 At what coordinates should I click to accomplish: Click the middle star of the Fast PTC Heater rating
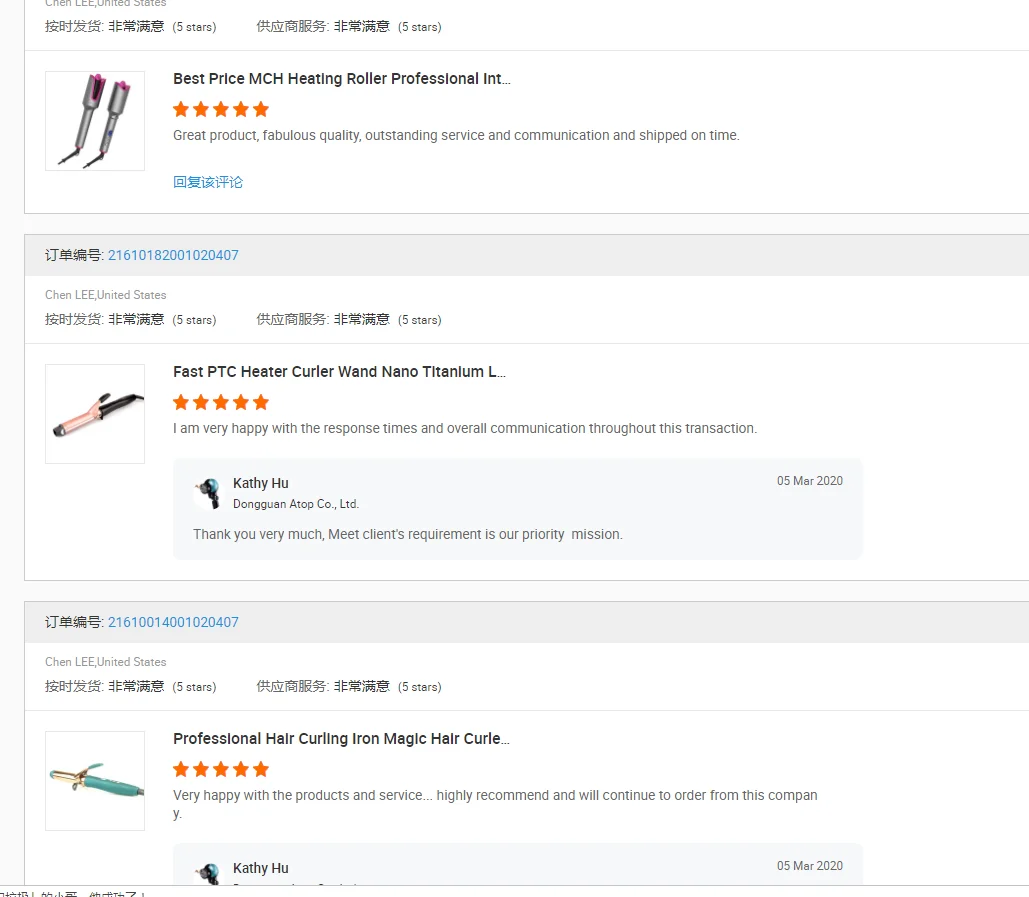pos(221,402)
